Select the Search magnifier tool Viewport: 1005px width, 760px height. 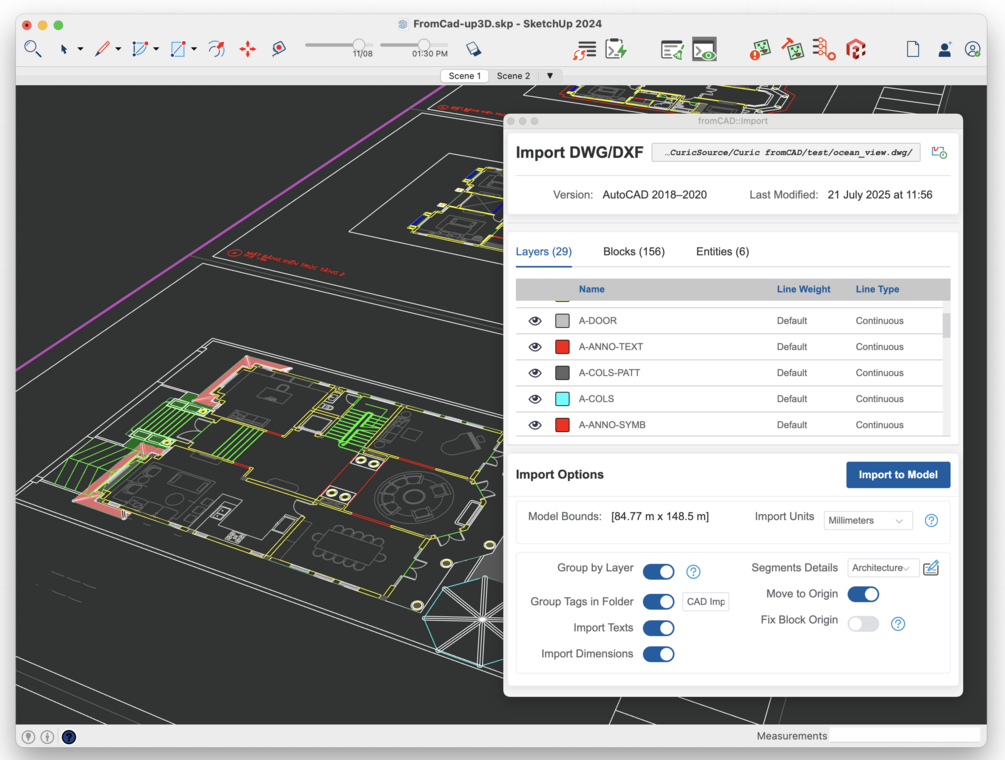33,49
